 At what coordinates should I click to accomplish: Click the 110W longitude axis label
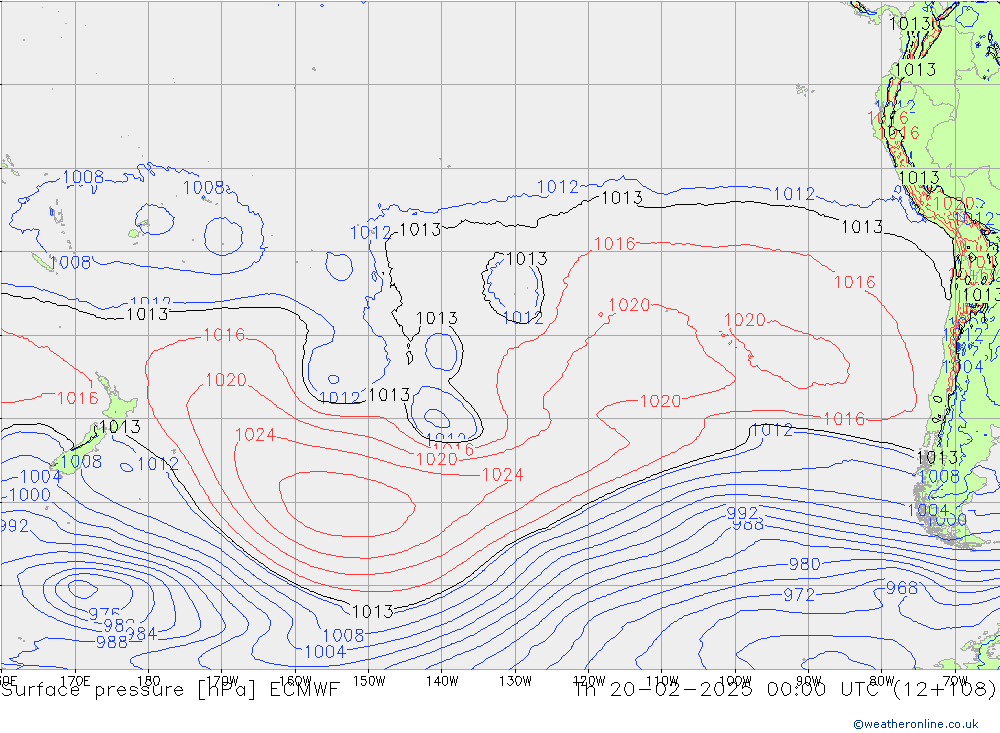[662, 681]
